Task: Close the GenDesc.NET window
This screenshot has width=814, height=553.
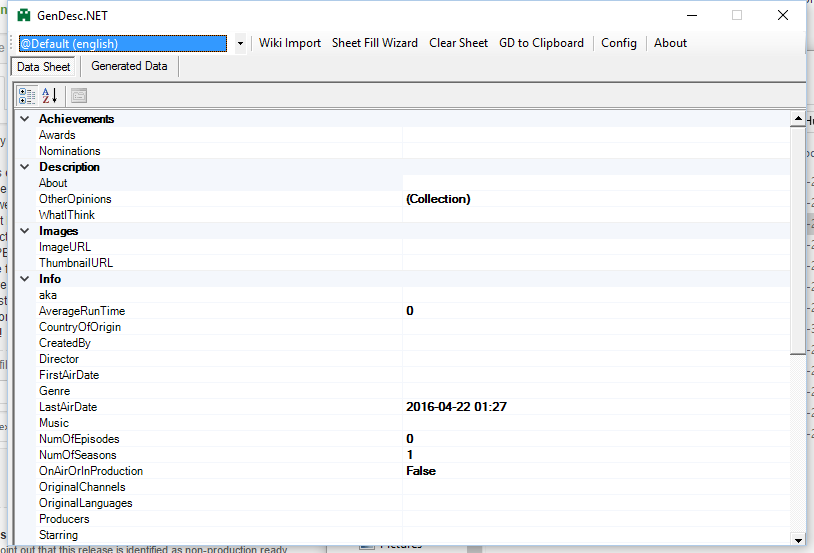Action: point(783,16)
